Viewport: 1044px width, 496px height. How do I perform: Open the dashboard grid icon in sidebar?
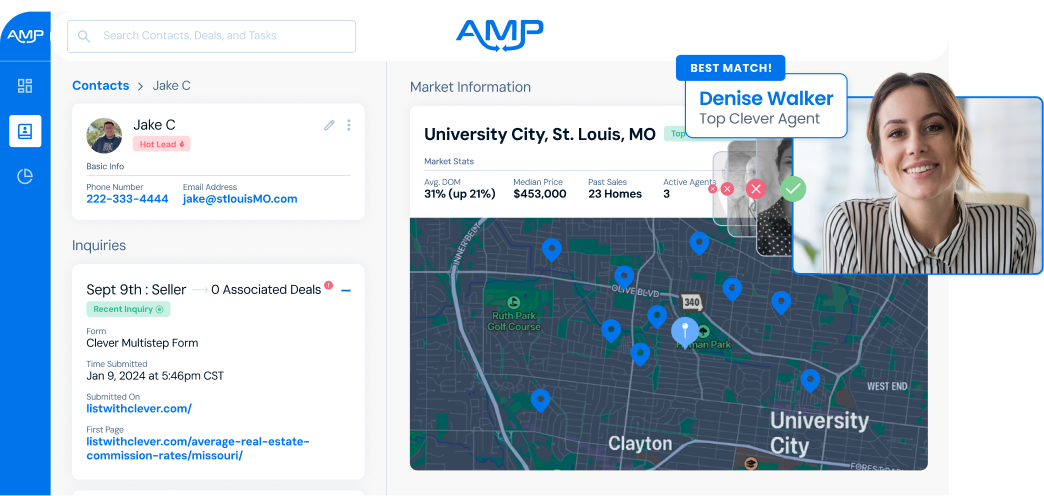pos(25,86)
